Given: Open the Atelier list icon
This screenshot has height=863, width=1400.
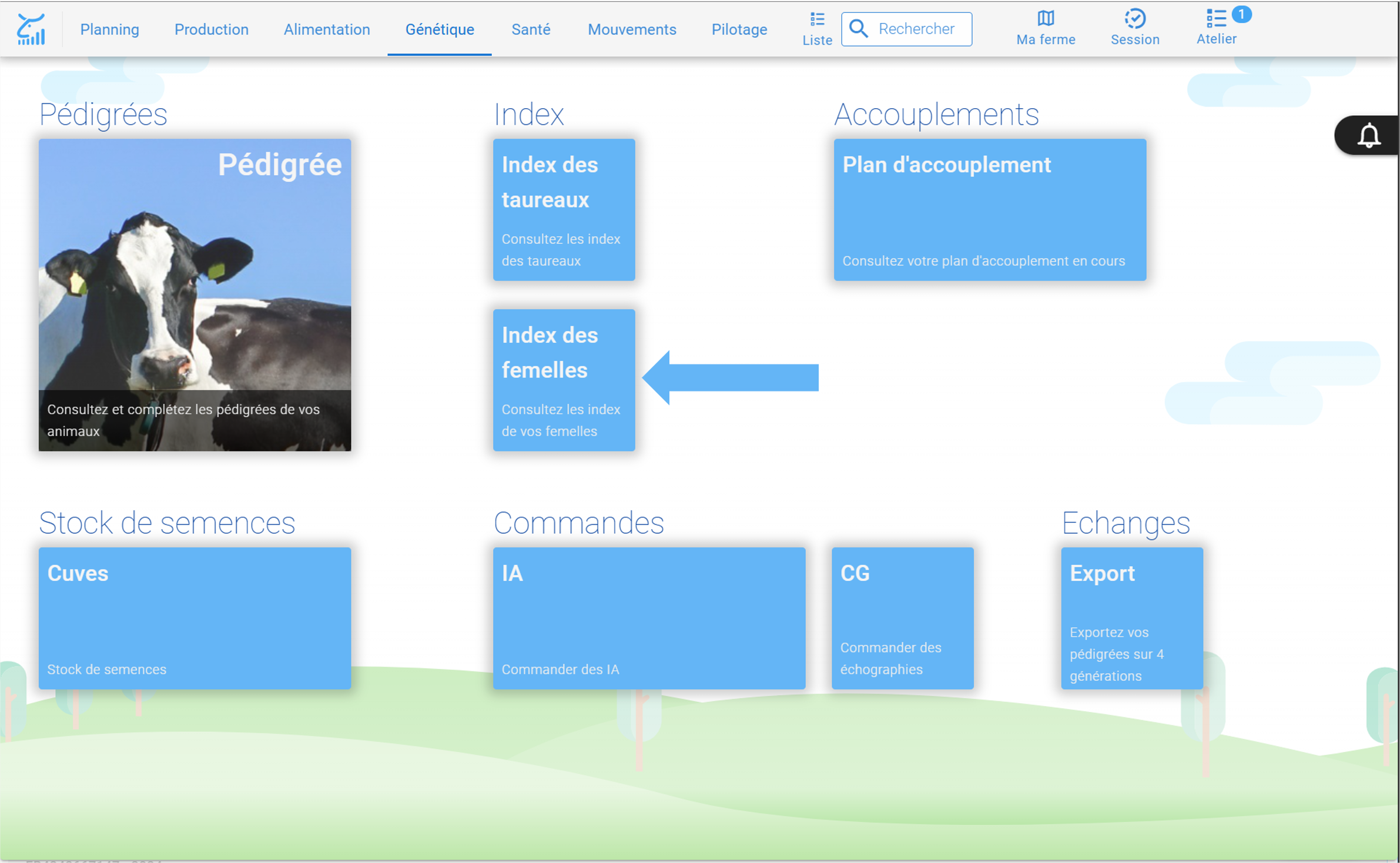Looking at the screenshot, I should pyautogui.click(x=1215, y=19).
